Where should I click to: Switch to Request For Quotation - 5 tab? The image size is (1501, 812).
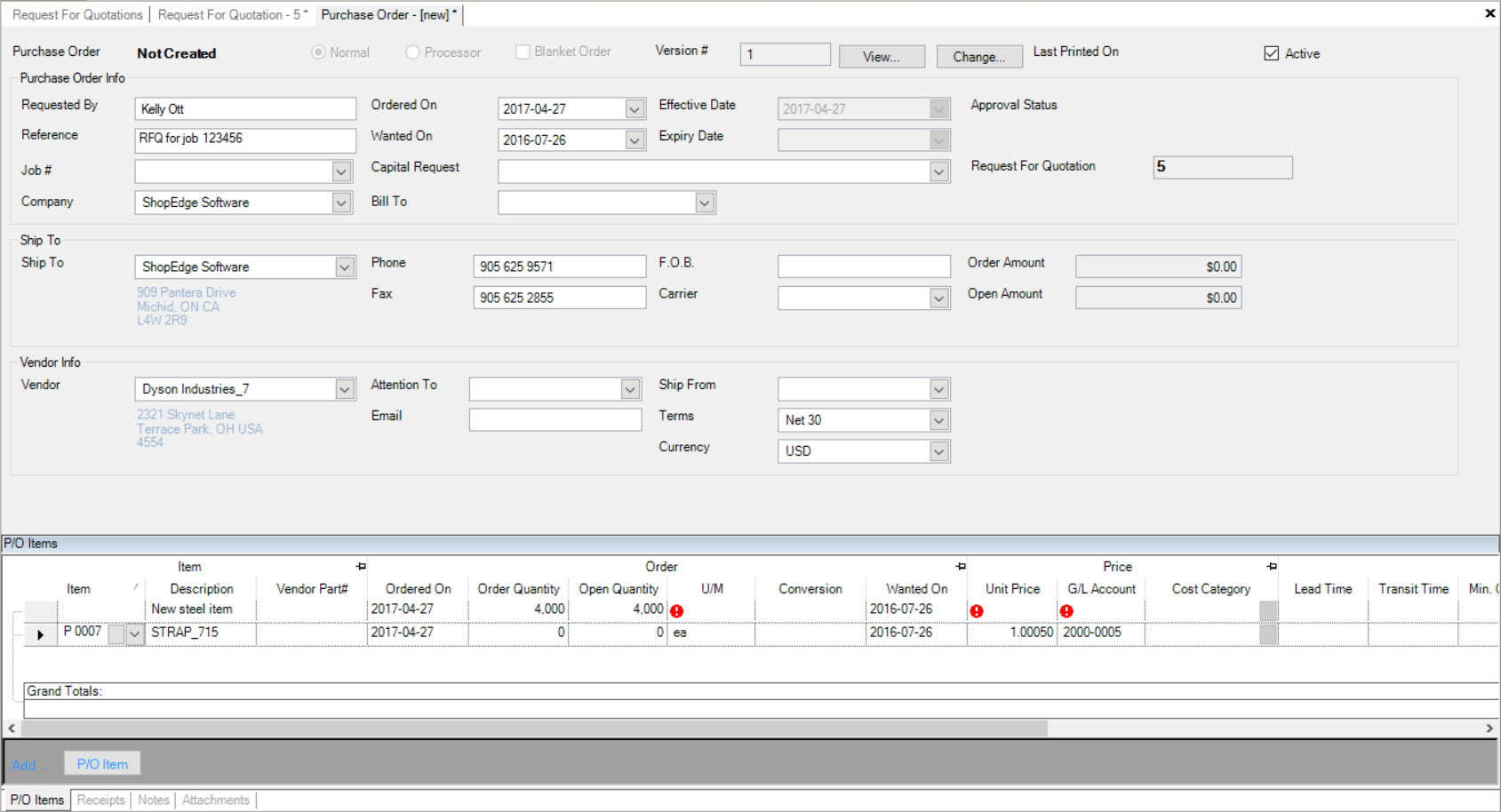pos(233,14)
